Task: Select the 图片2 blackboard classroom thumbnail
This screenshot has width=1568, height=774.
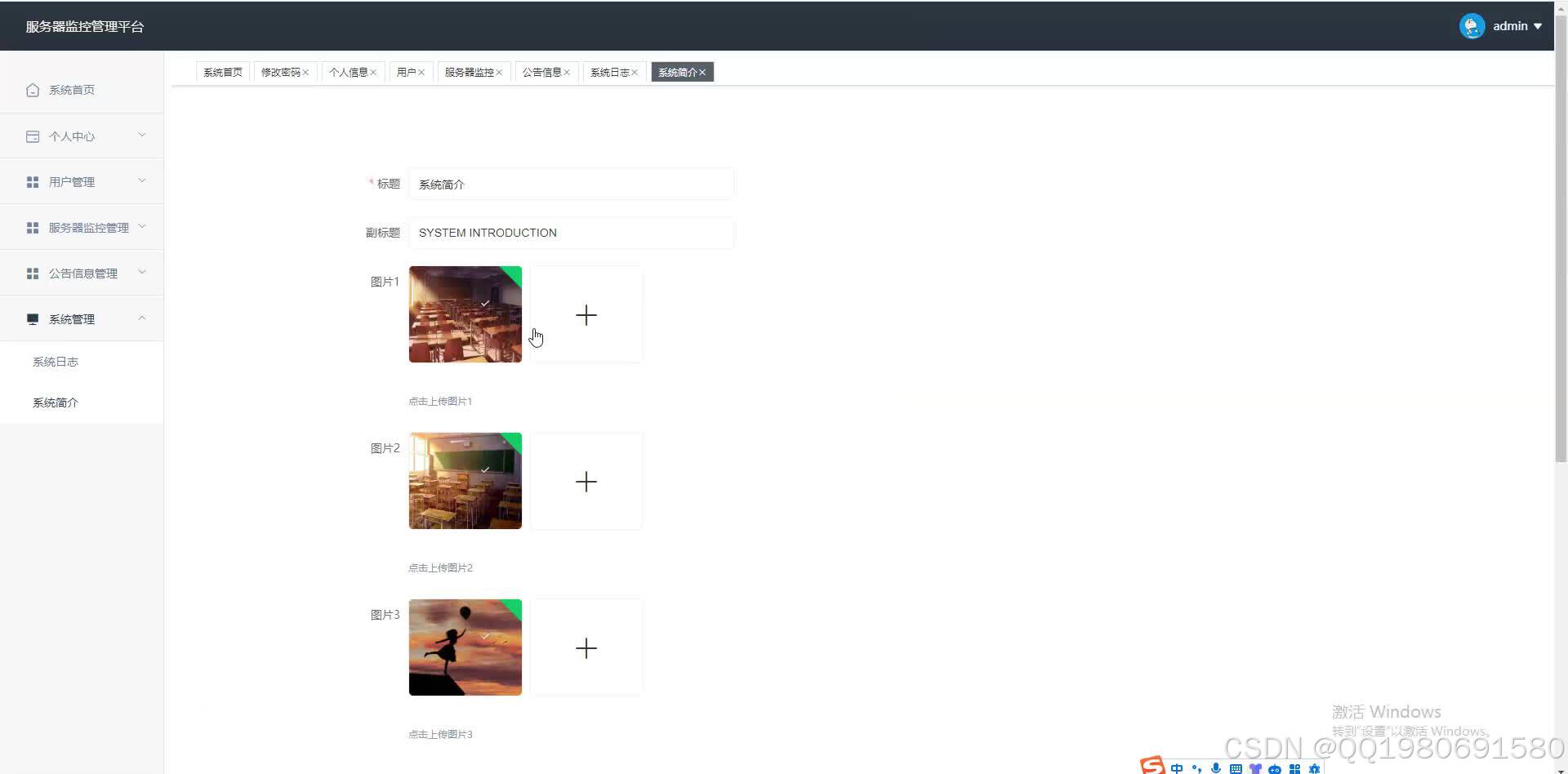Action: tap(465, 481)
